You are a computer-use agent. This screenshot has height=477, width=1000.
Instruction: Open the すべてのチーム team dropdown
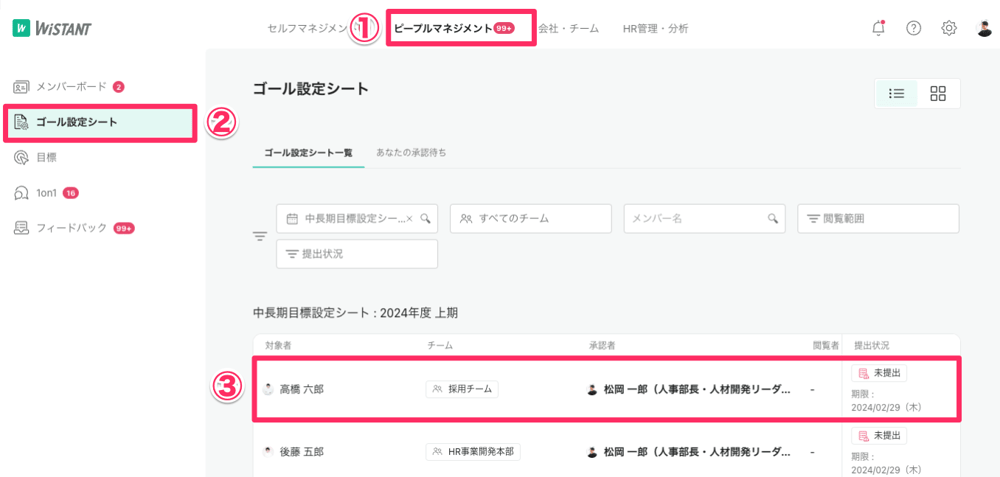[x=531, y=218]
